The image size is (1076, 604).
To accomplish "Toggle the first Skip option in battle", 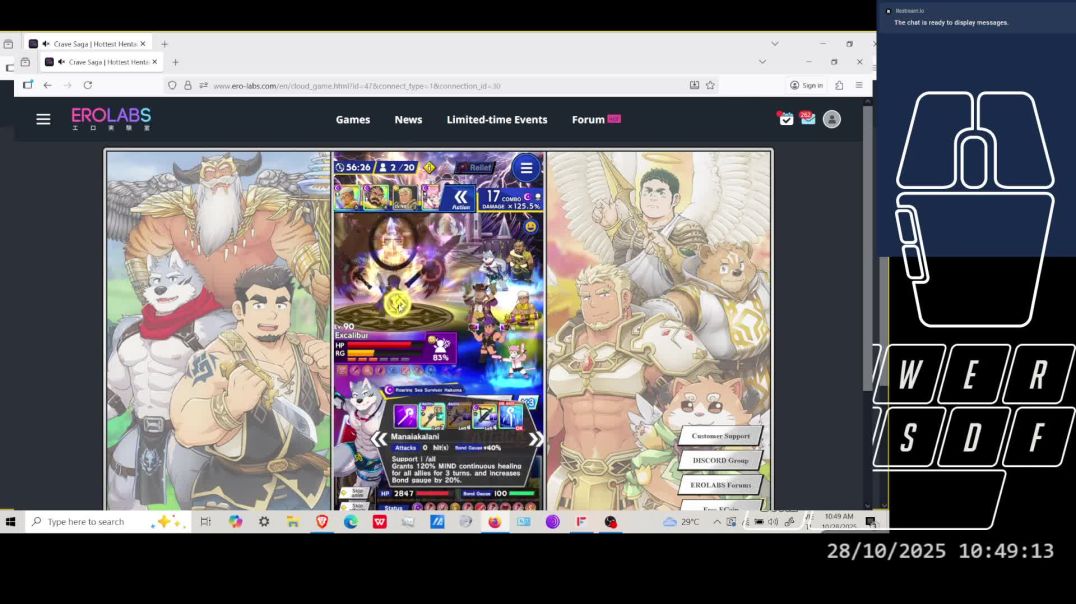I will click(x=356, y=492).
